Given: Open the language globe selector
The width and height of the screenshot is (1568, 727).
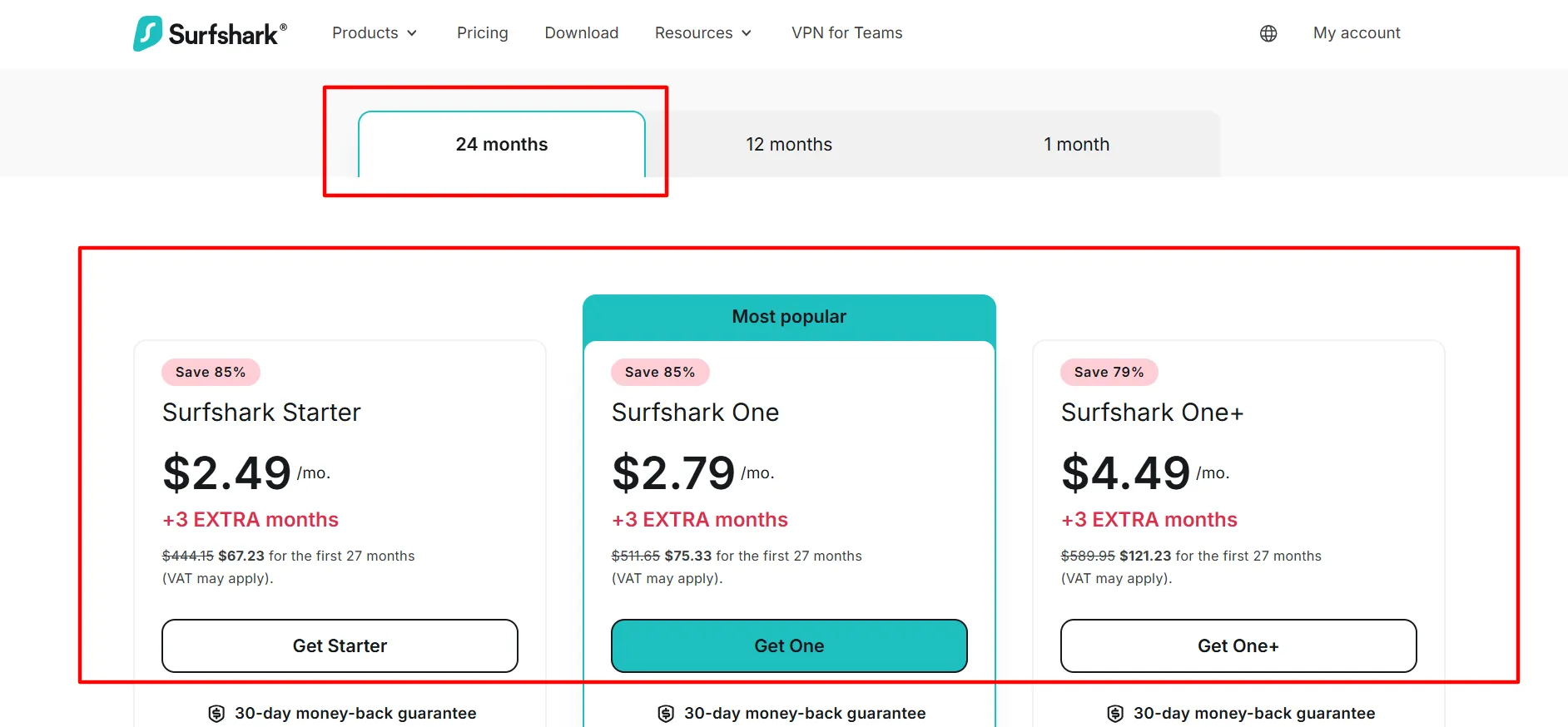Looking at the screenshot, I should click(x=1268, y=33).
